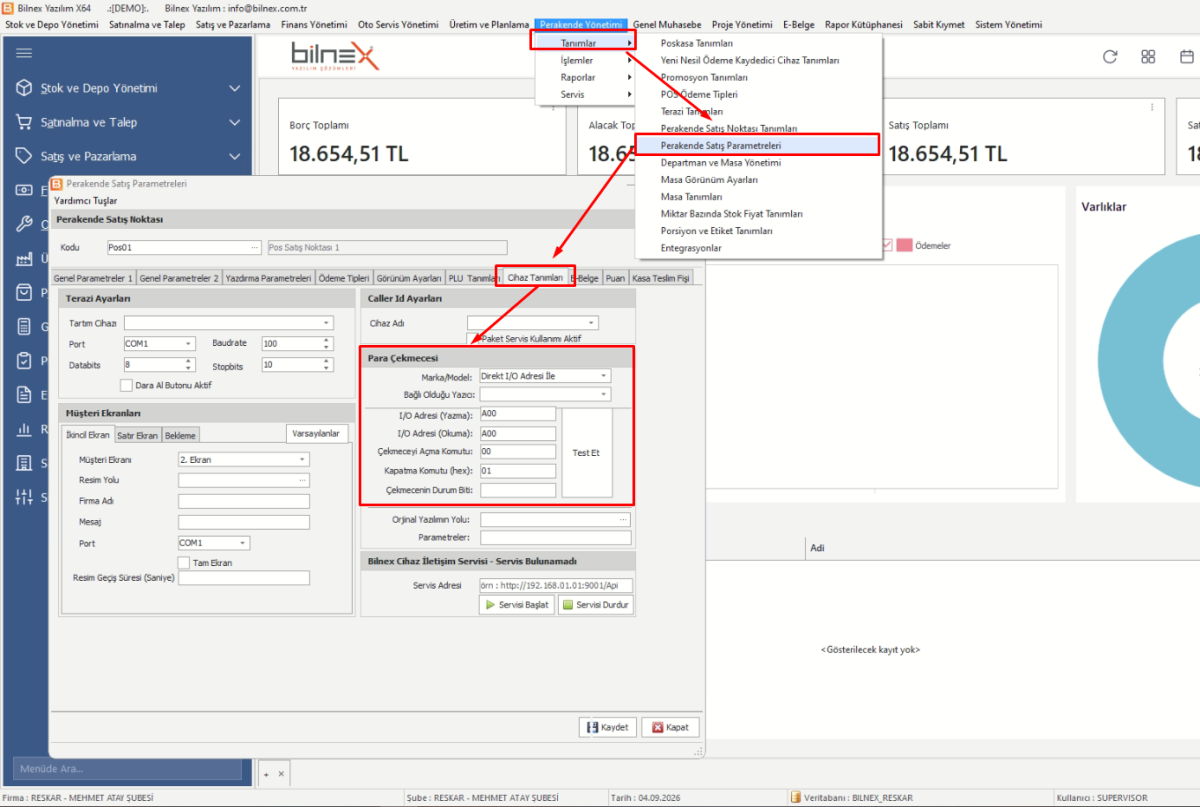The width and height of the screenshot is (1200, 807).
Task: Open the Müşteri Ekranı dropdown
Action: click(x=302, y=460)
